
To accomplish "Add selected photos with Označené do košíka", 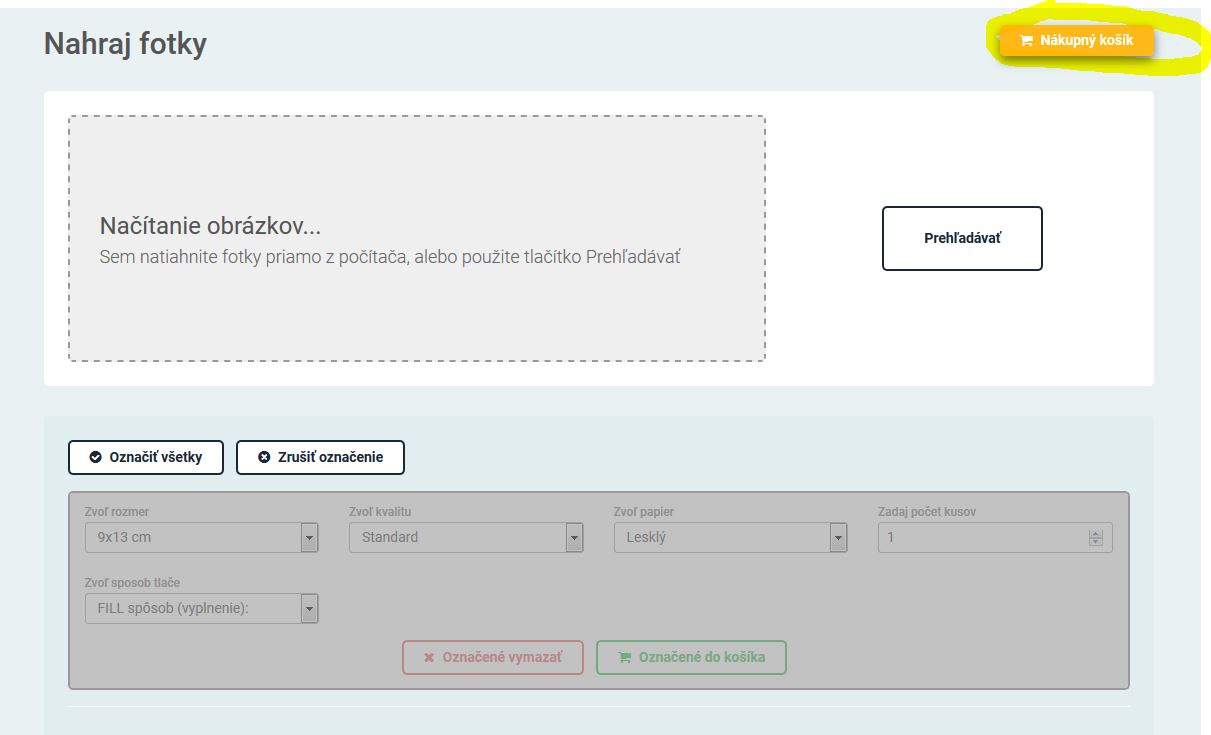I will pos(691,657).
